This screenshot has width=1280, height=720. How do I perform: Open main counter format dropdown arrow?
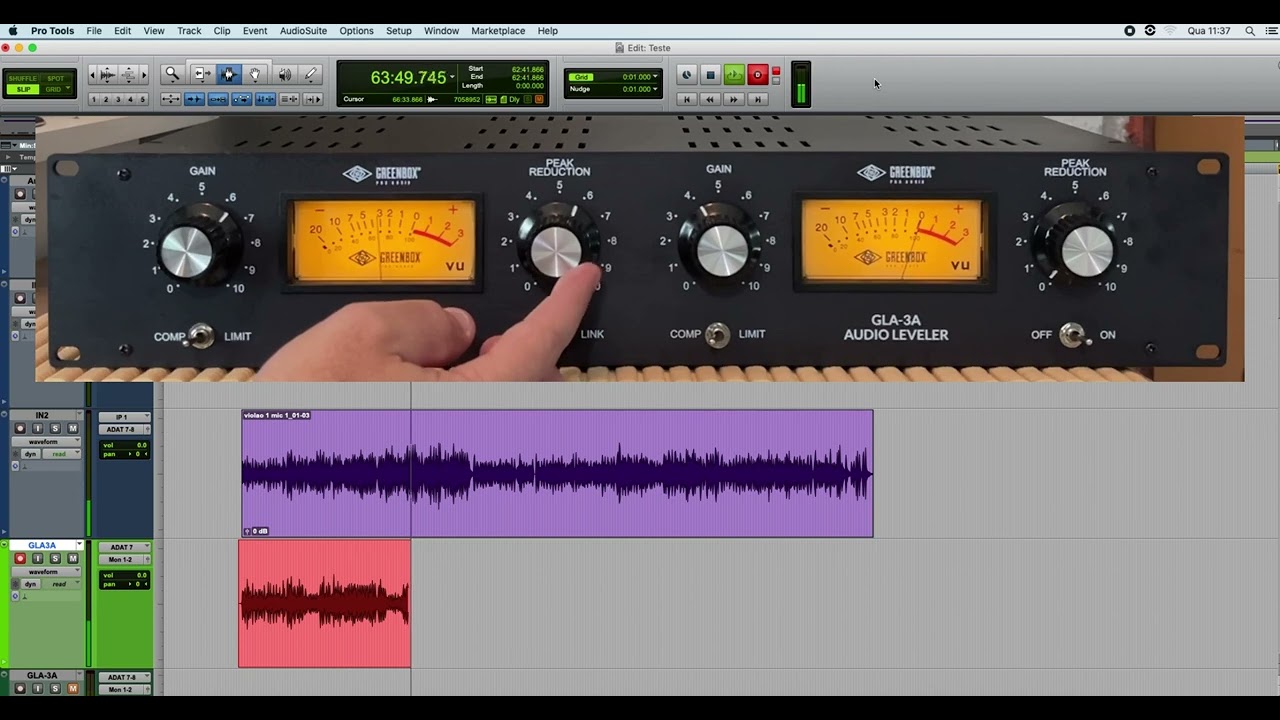pyautogui.click(x=452, y=77)
